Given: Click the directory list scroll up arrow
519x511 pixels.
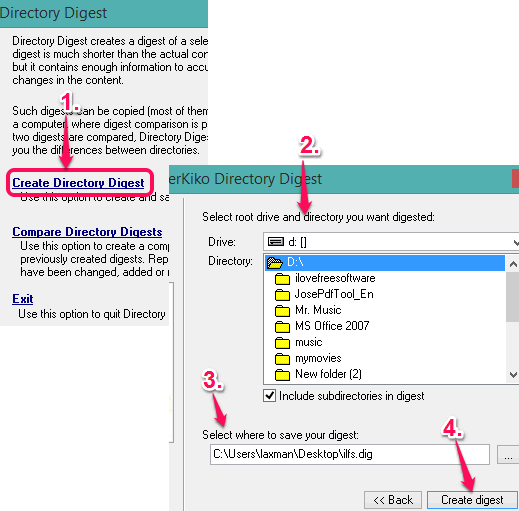Looking at the screenshot, I should point(513,264).
